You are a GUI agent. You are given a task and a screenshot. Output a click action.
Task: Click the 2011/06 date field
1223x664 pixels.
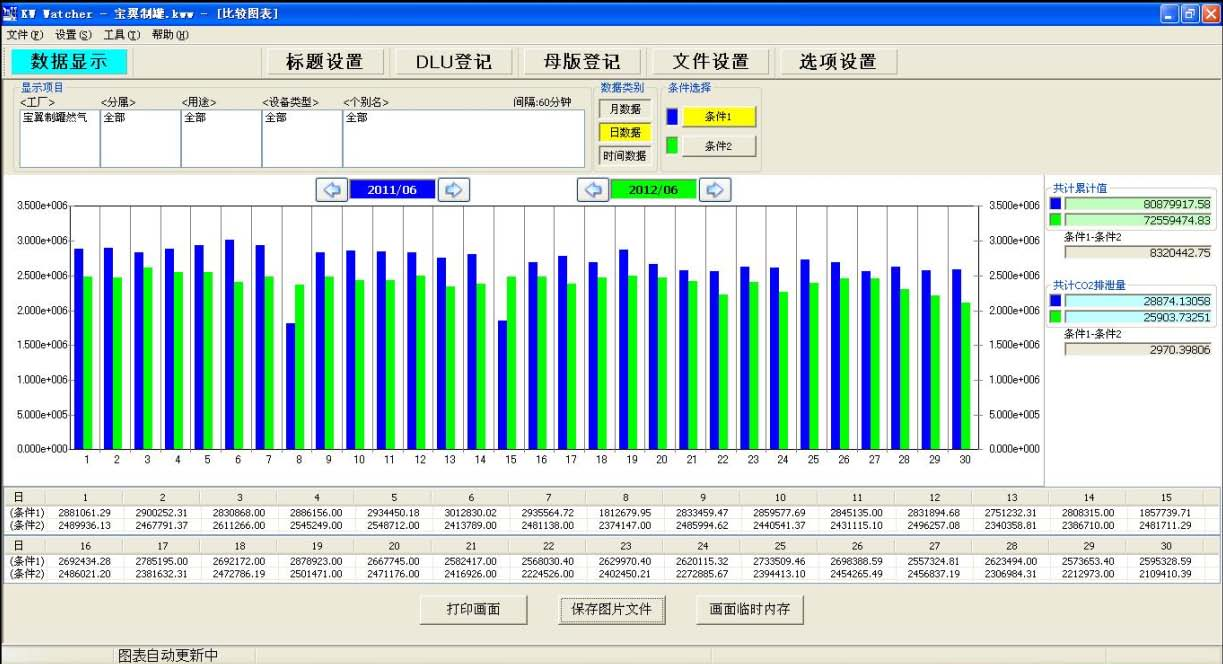pos(392,190)
